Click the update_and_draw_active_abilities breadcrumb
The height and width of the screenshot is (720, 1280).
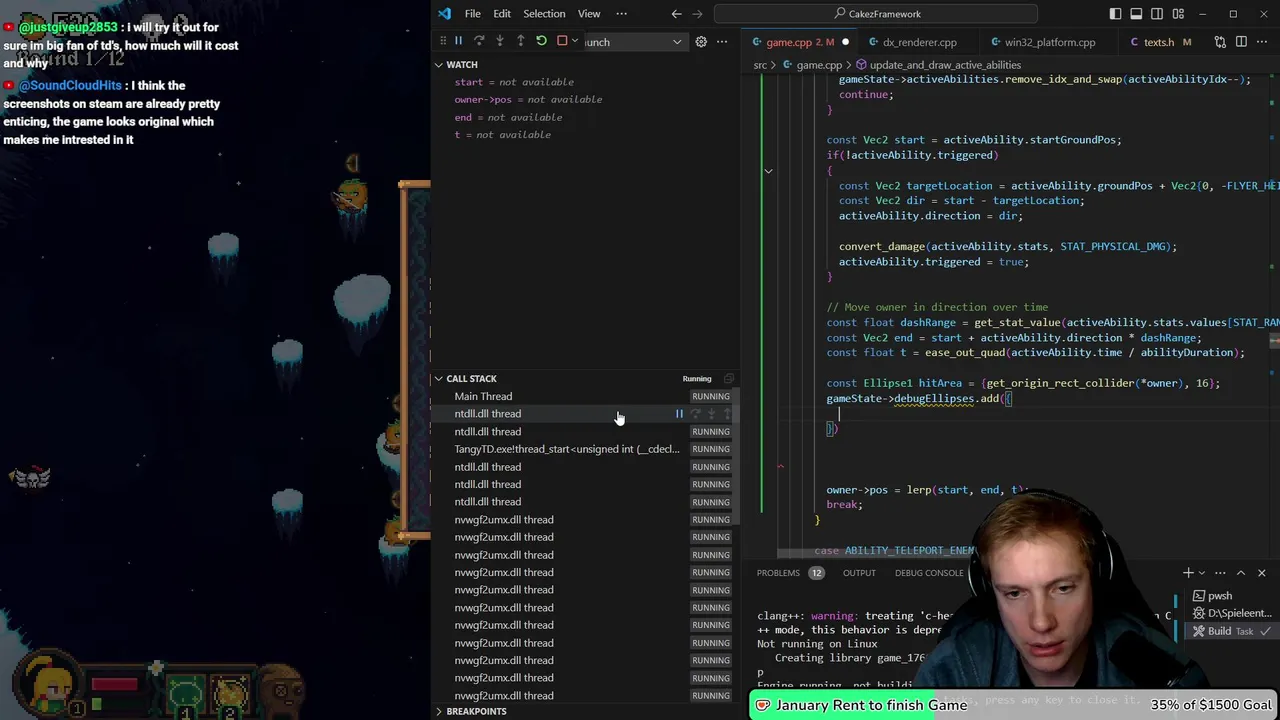pos(938,65)
